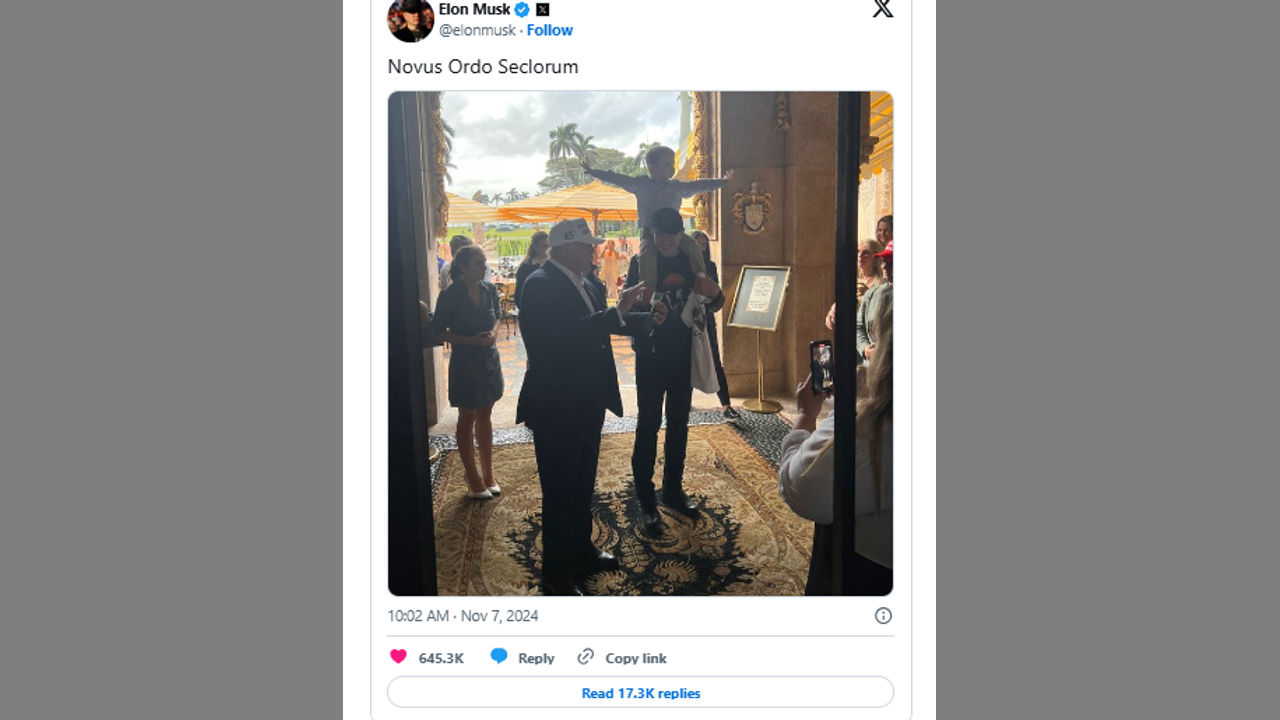Click the chain link copy icon
Screen dimensions: 1280x720
coord(586,657)
